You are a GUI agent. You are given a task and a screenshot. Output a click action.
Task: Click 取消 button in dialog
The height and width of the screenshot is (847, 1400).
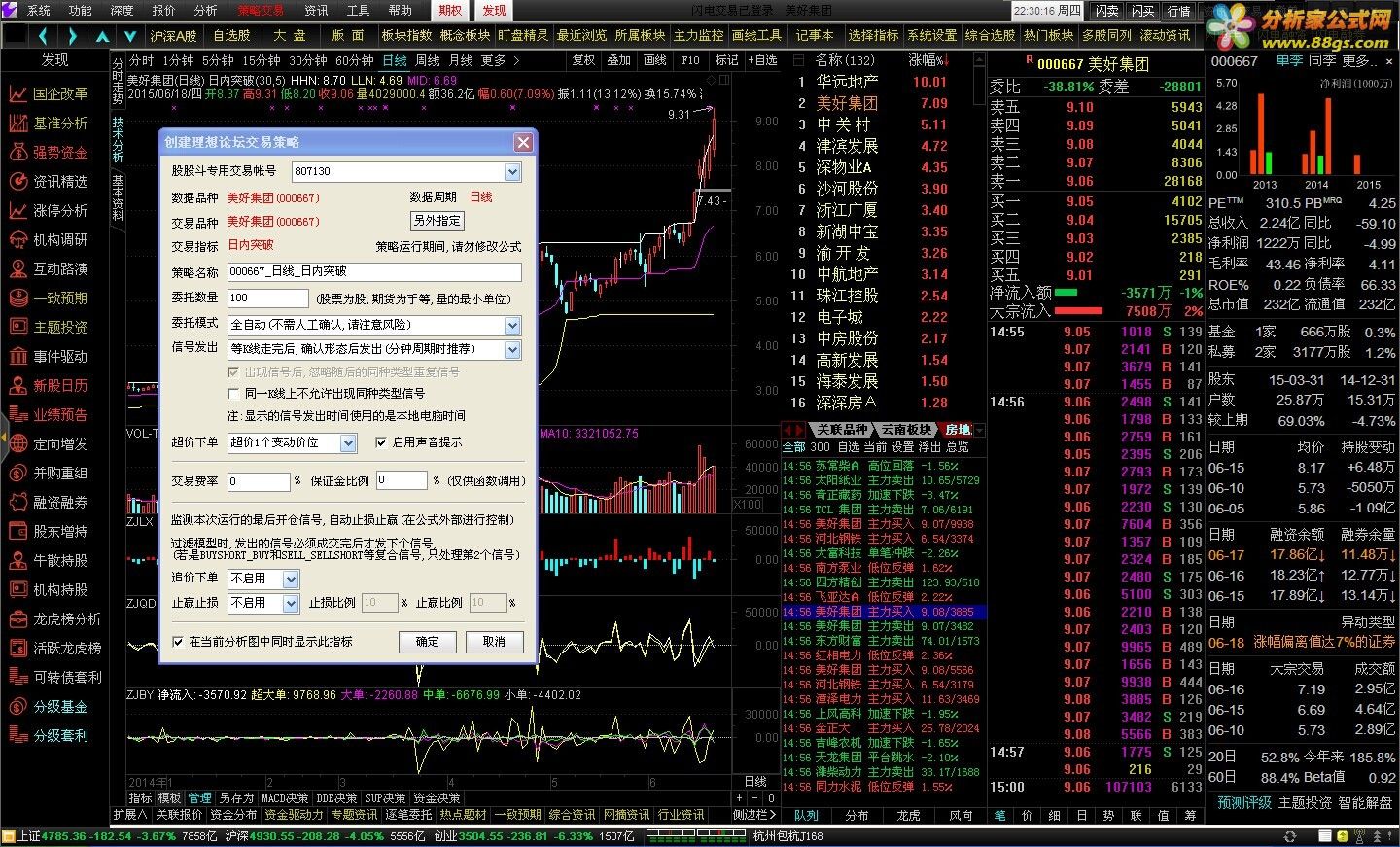click(x=494, y=642)
